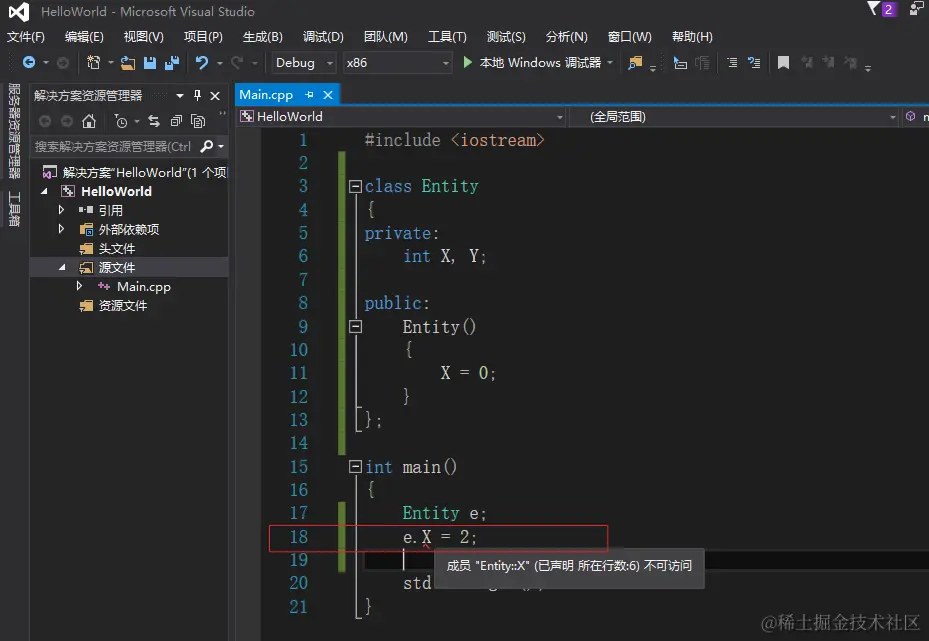Click Sync with Active Document icon

154,121
